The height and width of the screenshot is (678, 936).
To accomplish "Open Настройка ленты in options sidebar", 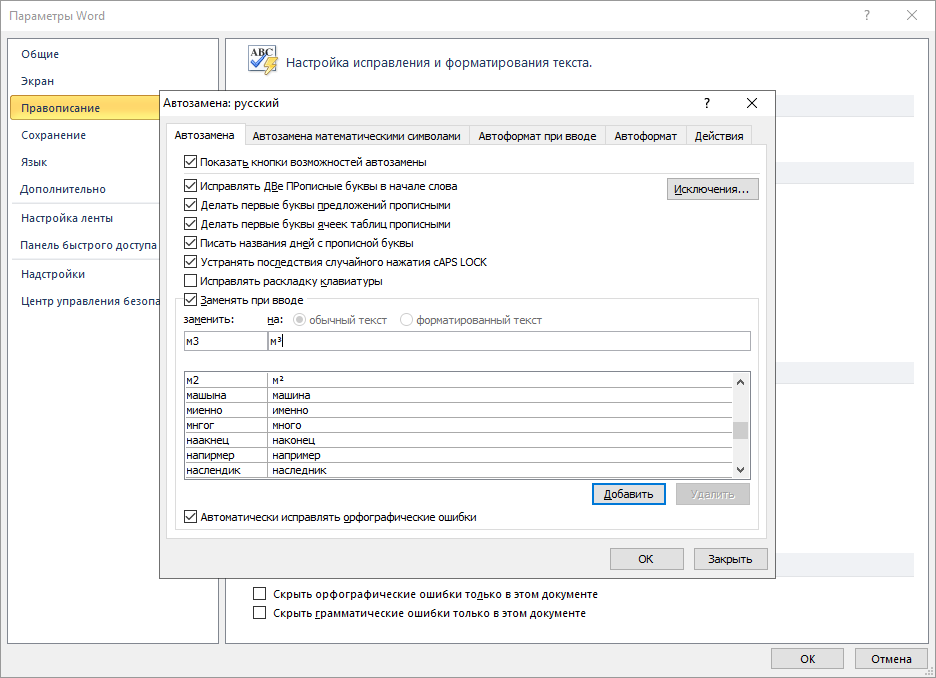I will tap(67, 218).
